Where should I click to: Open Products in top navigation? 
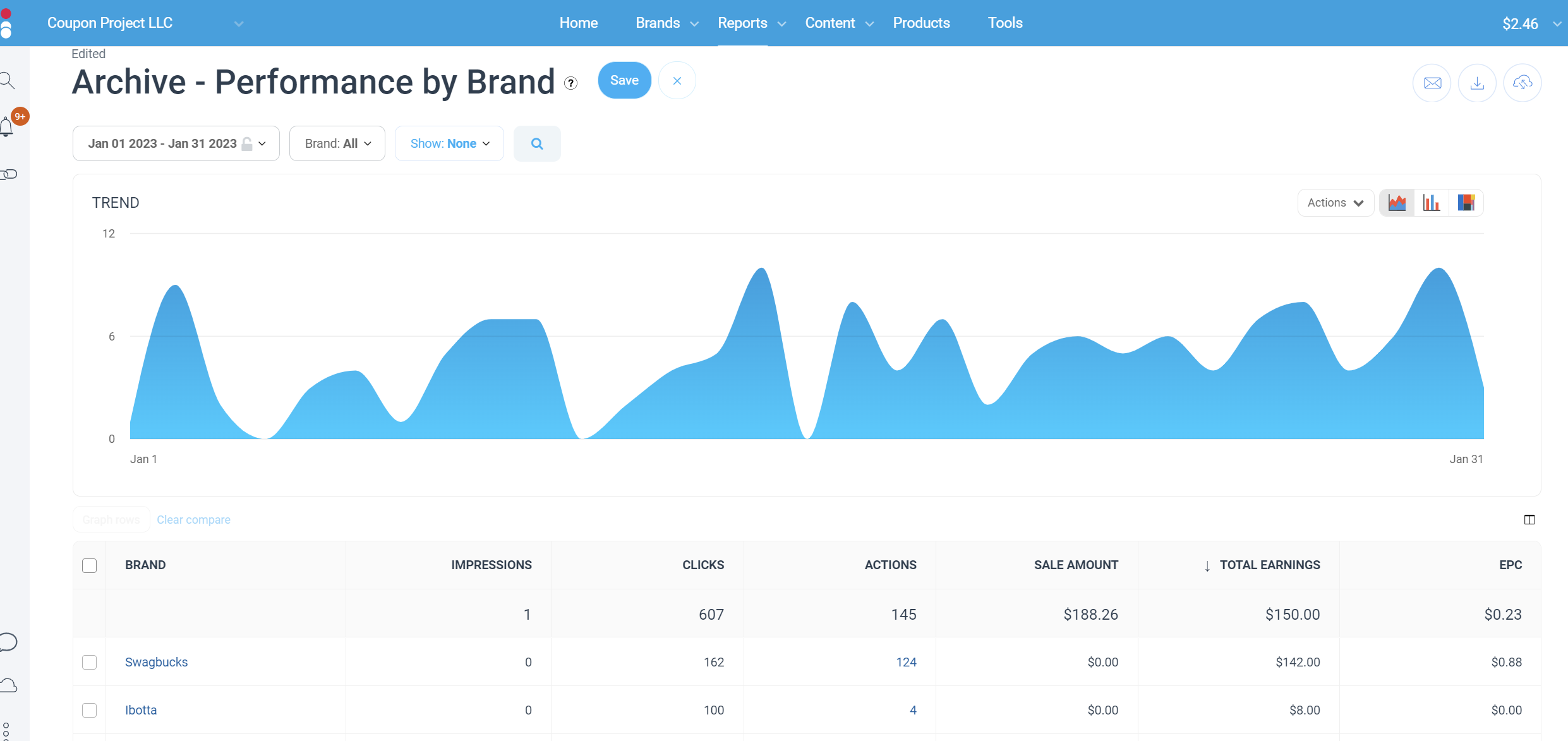(921, 23)
